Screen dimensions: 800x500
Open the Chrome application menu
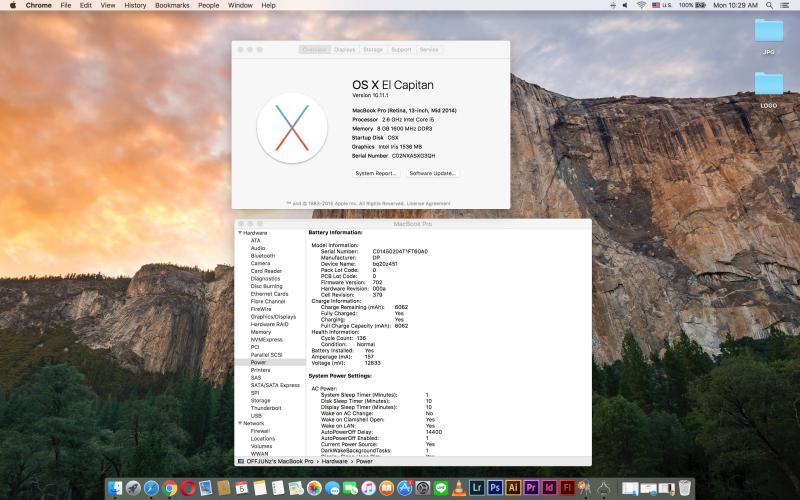pos(38,5)
